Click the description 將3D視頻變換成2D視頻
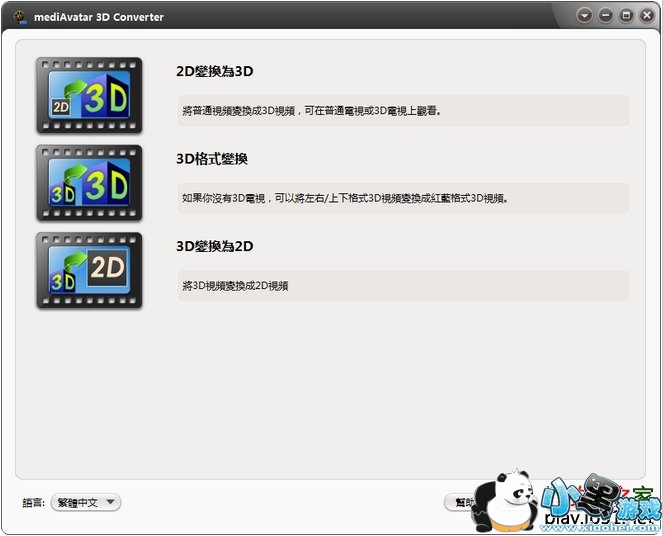 [x=403, y=286]
